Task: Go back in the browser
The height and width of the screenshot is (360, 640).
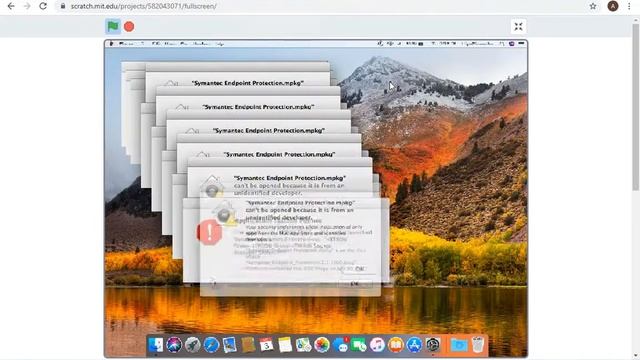Action: (11, 6)
